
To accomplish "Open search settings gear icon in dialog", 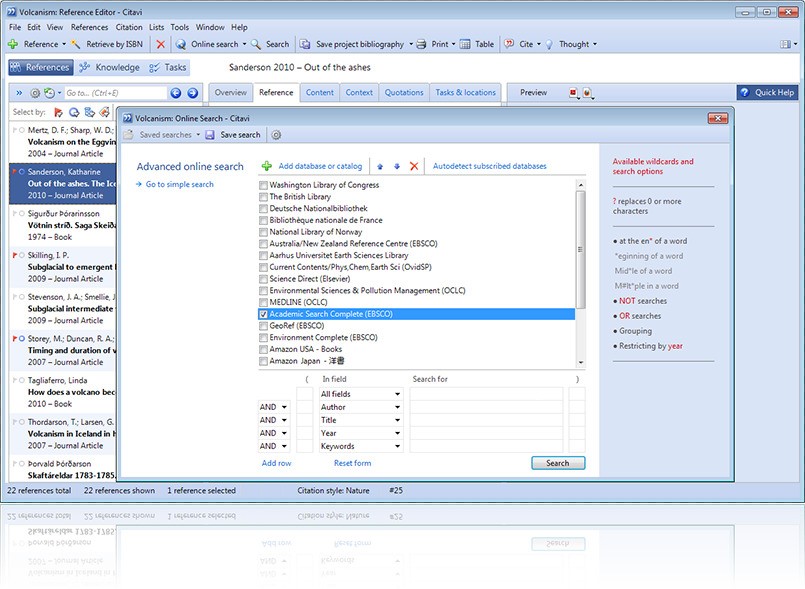I will 277,135.
